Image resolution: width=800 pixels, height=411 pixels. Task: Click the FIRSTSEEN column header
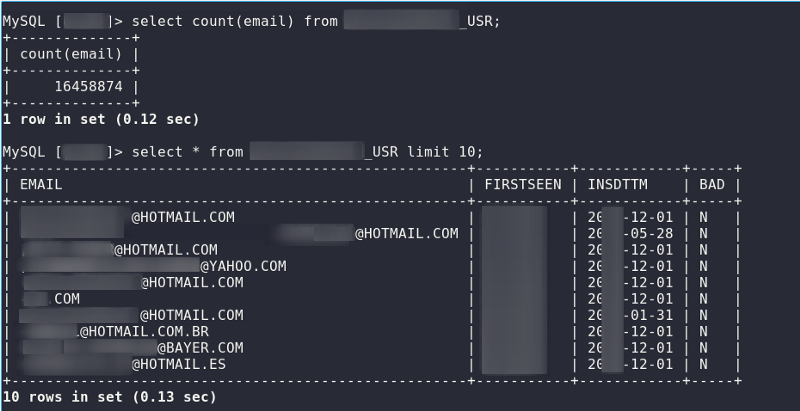point(523,185)
